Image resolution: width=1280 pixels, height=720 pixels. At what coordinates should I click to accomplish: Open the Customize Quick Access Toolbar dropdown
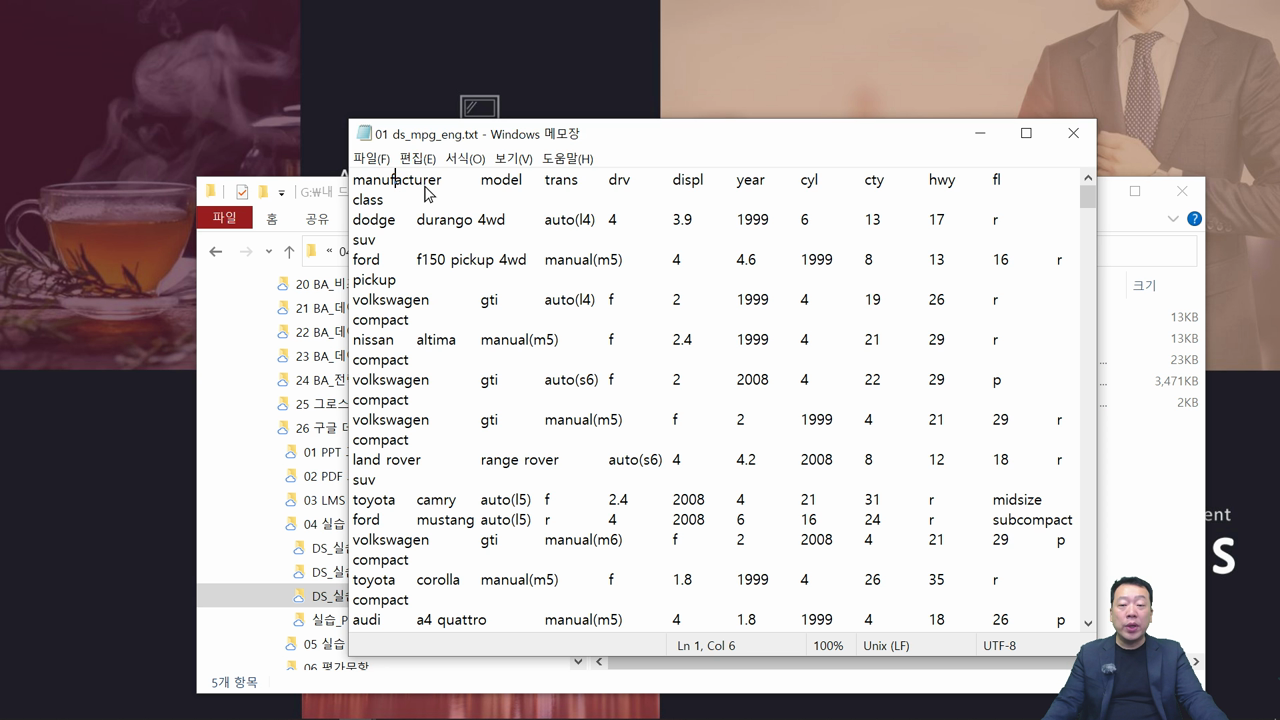click(x=282, y=192)
